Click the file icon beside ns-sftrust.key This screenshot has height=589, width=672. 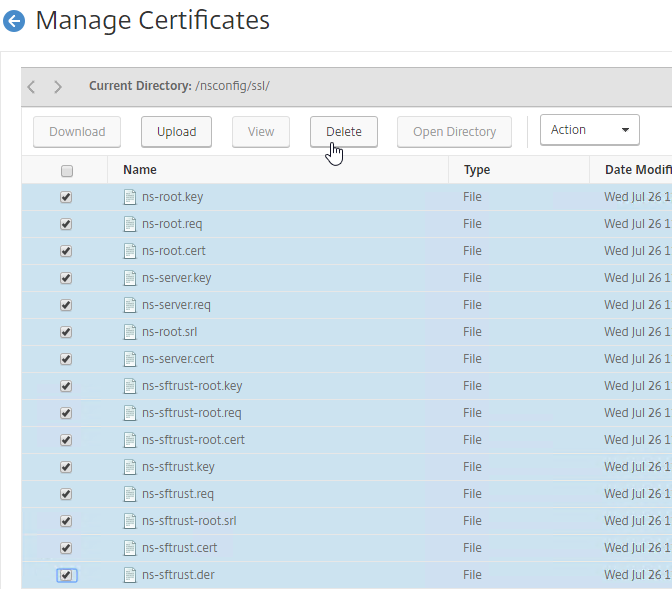click(x=130, y=467)
